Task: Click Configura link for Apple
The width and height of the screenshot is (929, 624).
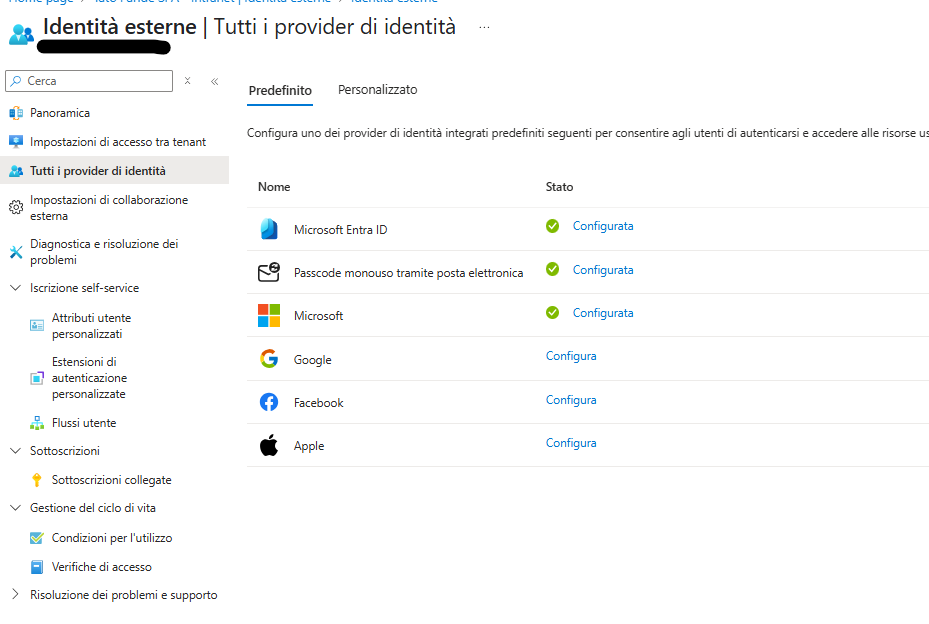Action: pos(571,443)
